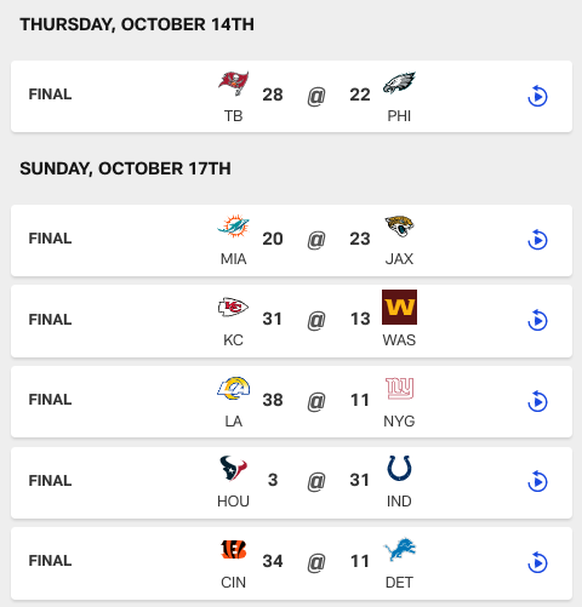
Task: Click the Houston Texans logo
Action: pyautogui.click(x=233, y=468)
